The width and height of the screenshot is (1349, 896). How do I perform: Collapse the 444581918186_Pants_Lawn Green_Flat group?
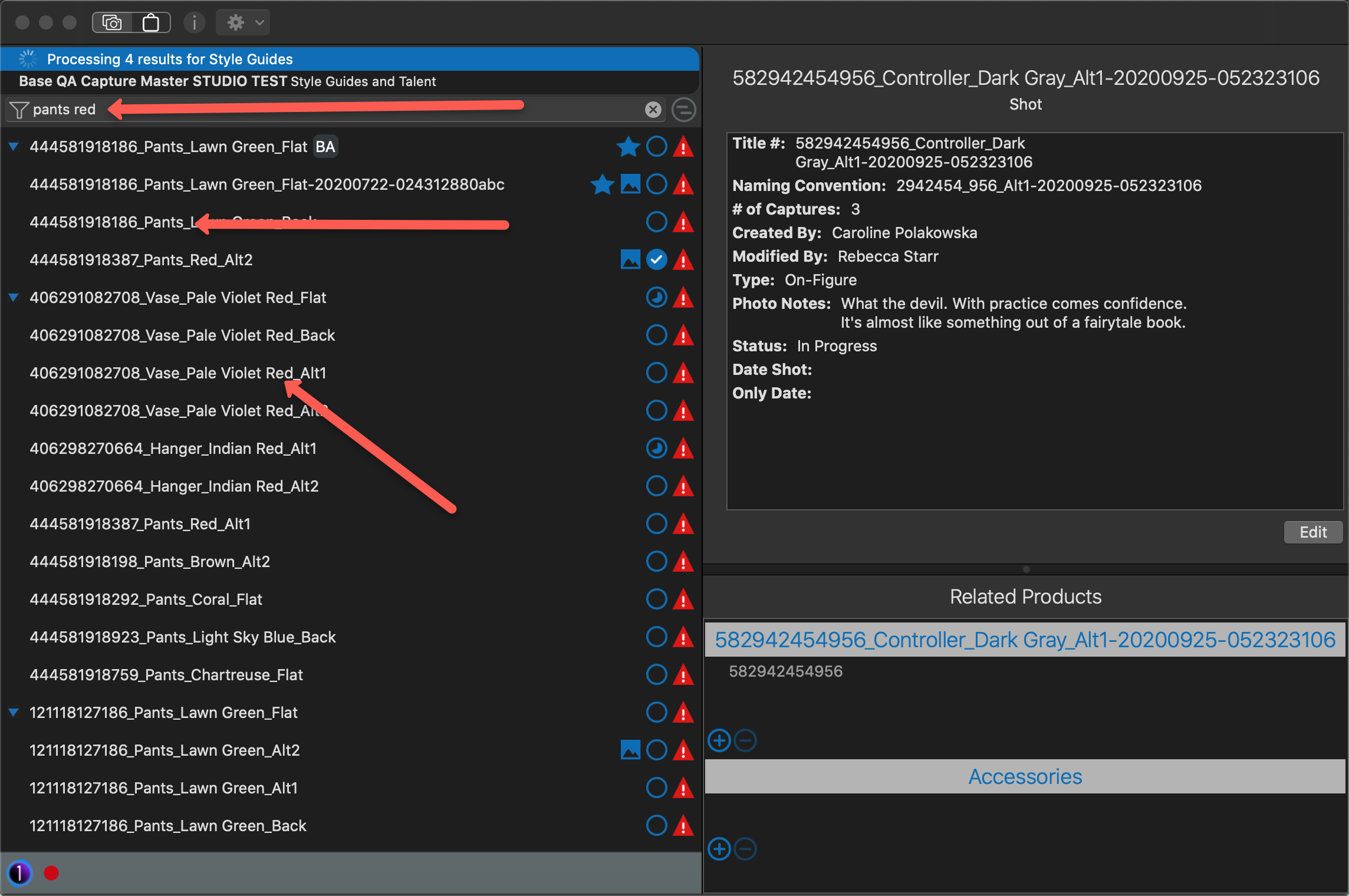tap(14, 147)
